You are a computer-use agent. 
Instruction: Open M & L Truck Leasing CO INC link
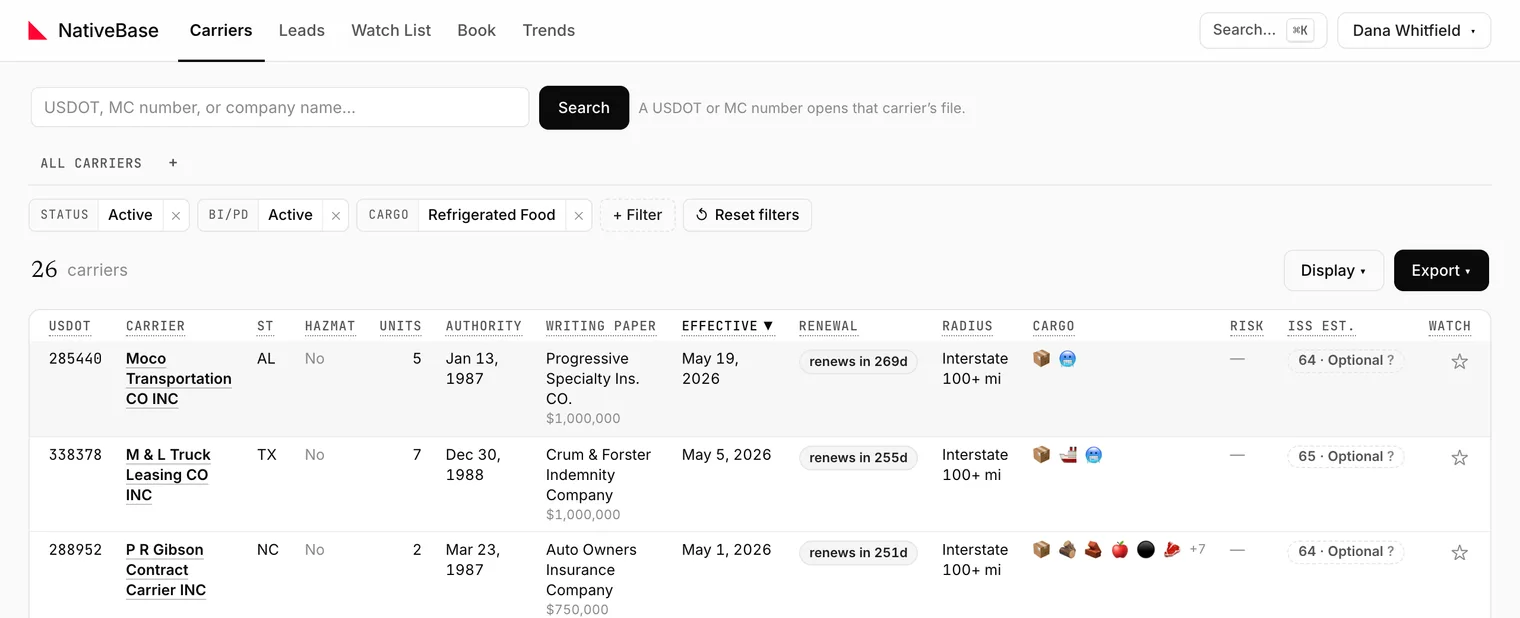168,475
